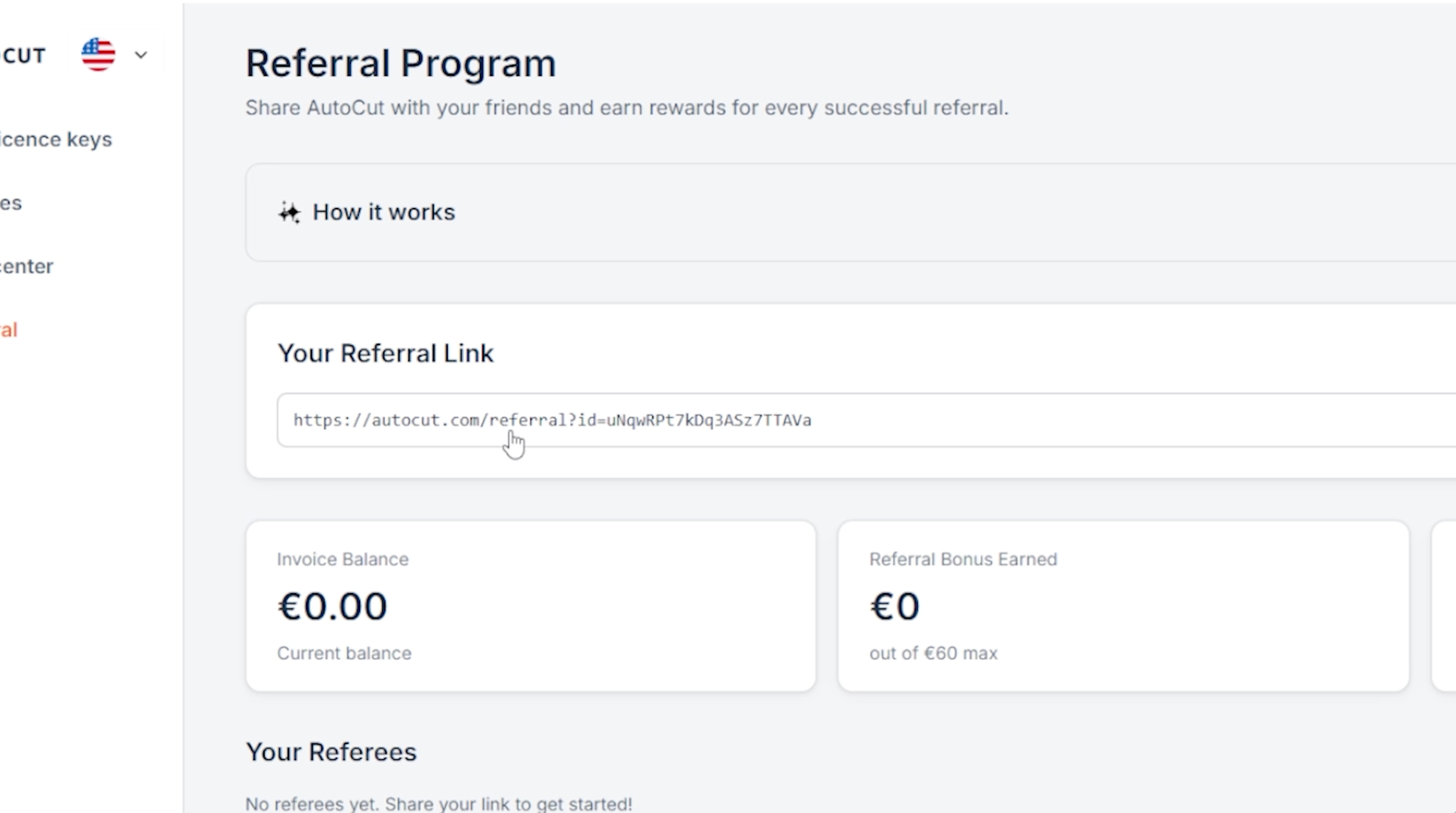Click the €0 bonus earned value
Image resolution: width=1456 pixels, height=813 pixels.
895,606
